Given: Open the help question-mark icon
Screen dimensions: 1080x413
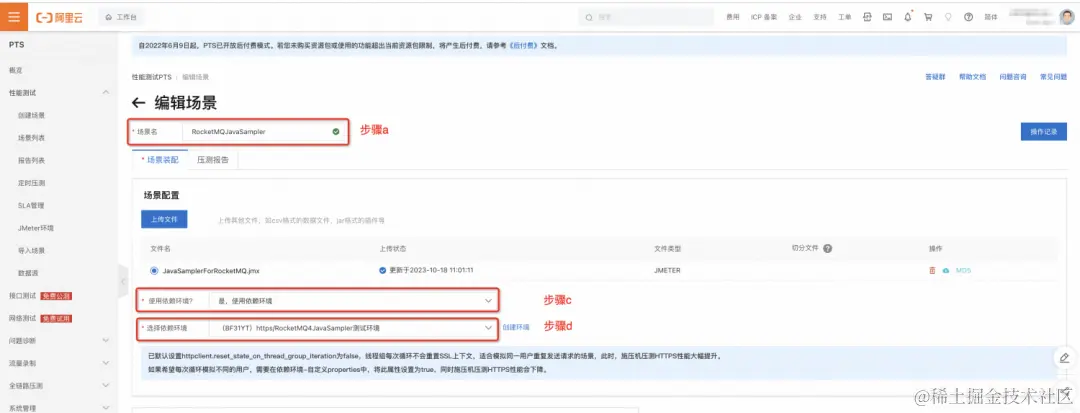Looking at the screenshot, I should click(x=968, y=17).
